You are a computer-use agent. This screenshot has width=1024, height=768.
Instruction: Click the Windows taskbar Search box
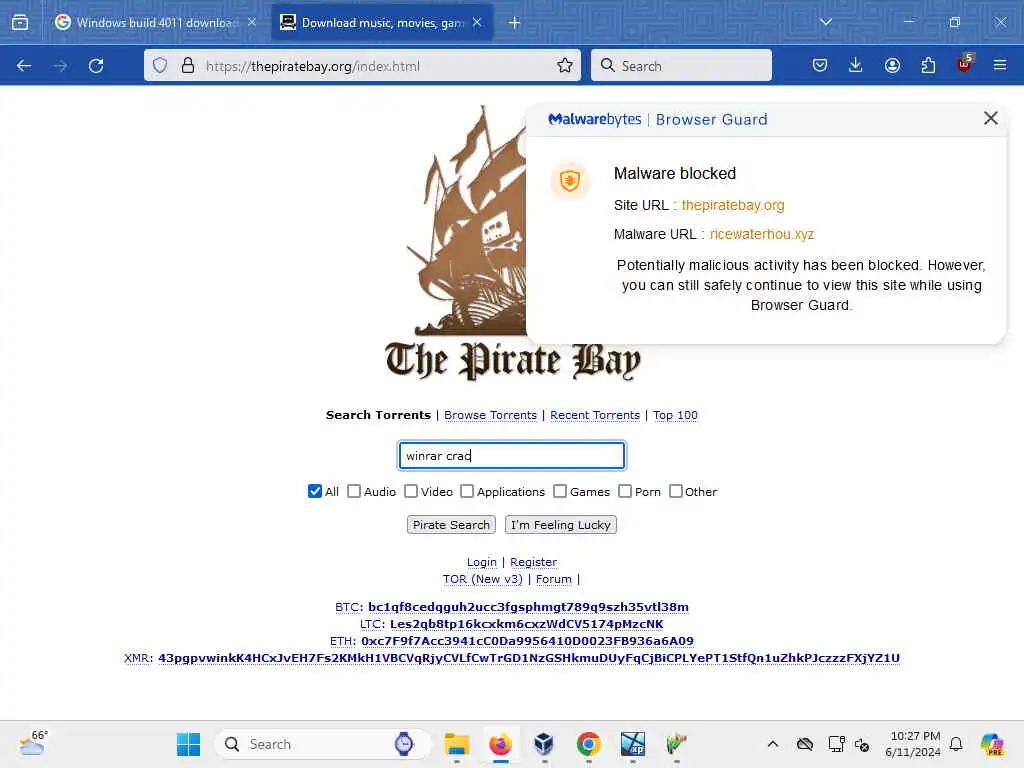tap(323, 744)
